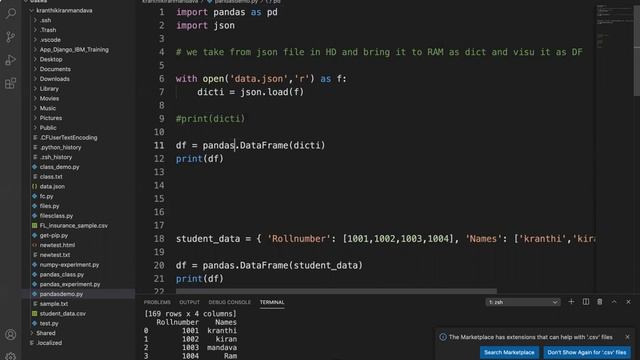Expand the Documents folder

pos(55,69)
